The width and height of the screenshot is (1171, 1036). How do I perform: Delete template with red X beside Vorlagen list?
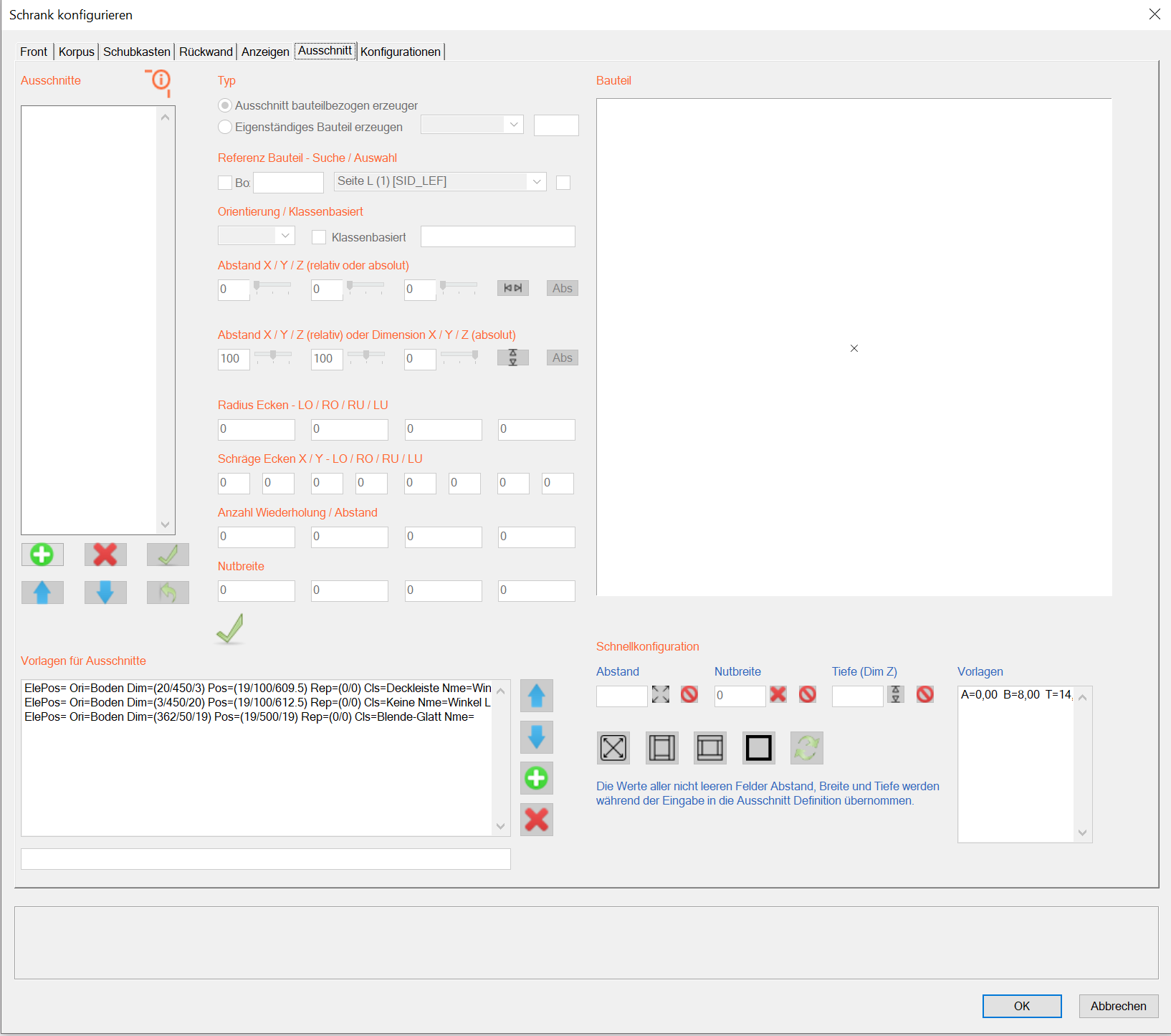pos(536,820)
